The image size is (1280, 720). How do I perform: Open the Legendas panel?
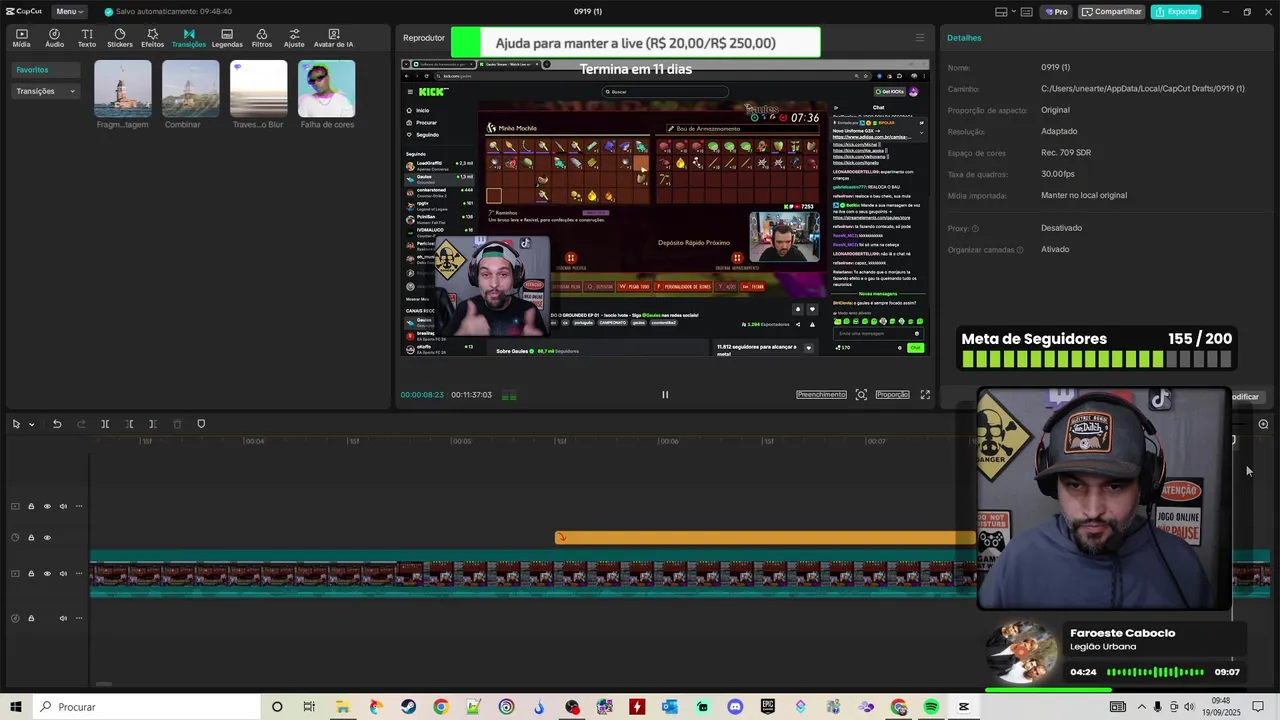(227, 38)
